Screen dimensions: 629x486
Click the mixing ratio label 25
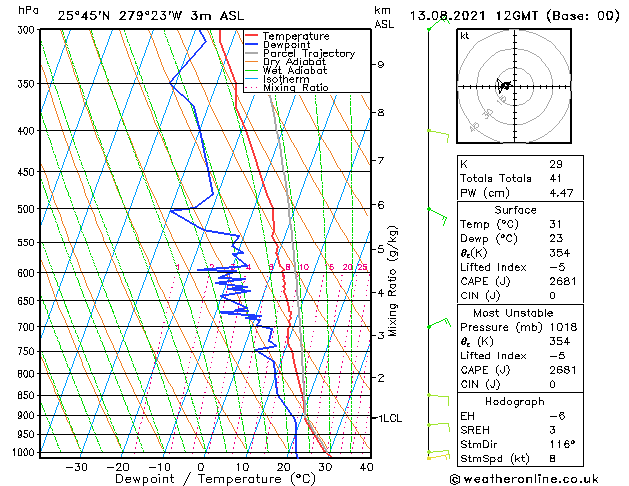pyautogui.click(x=362, y=267)
